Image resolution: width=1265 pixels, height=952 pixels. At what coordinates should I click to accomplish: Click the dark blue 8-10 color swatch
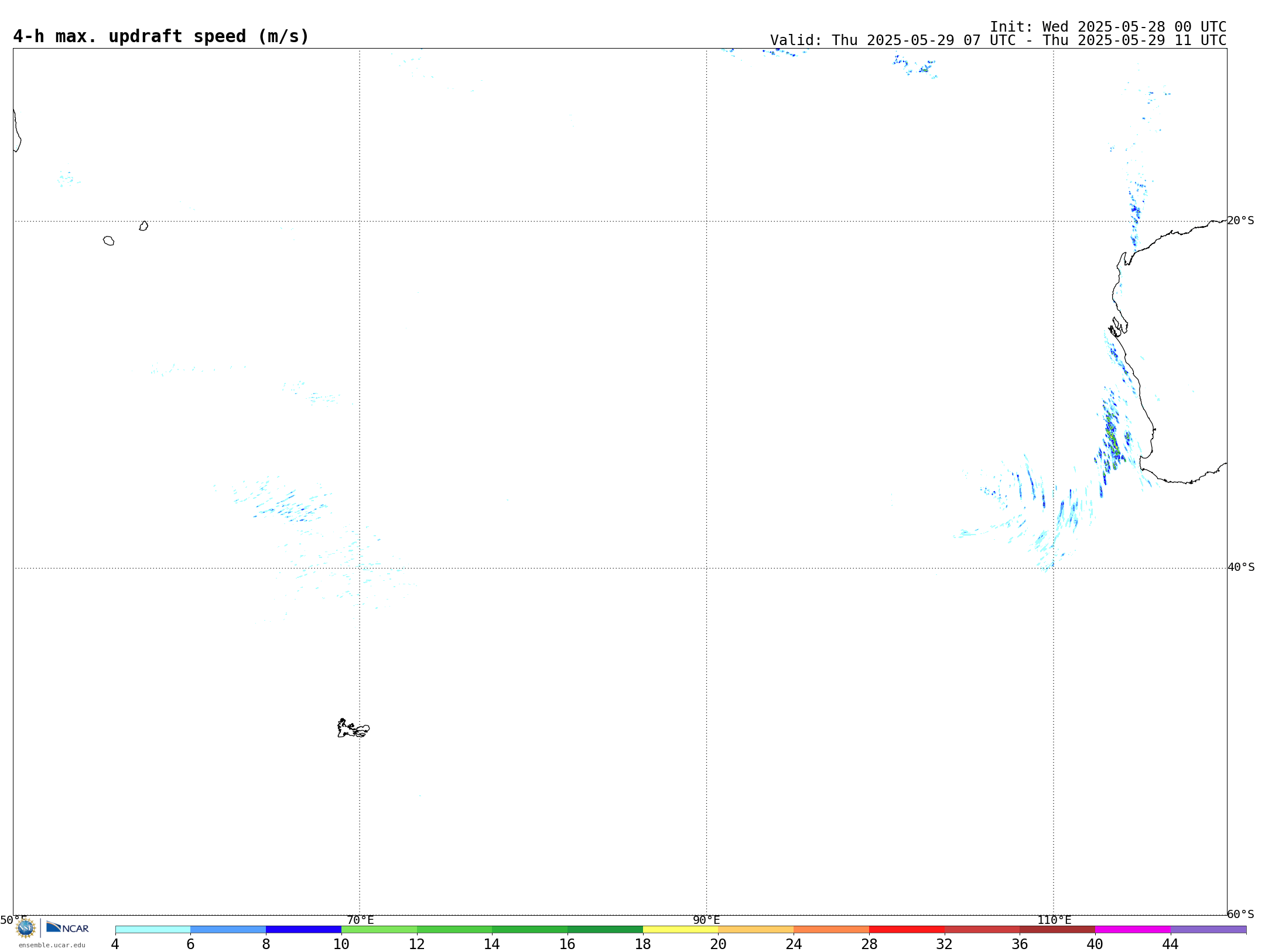[x=303, y=929]
